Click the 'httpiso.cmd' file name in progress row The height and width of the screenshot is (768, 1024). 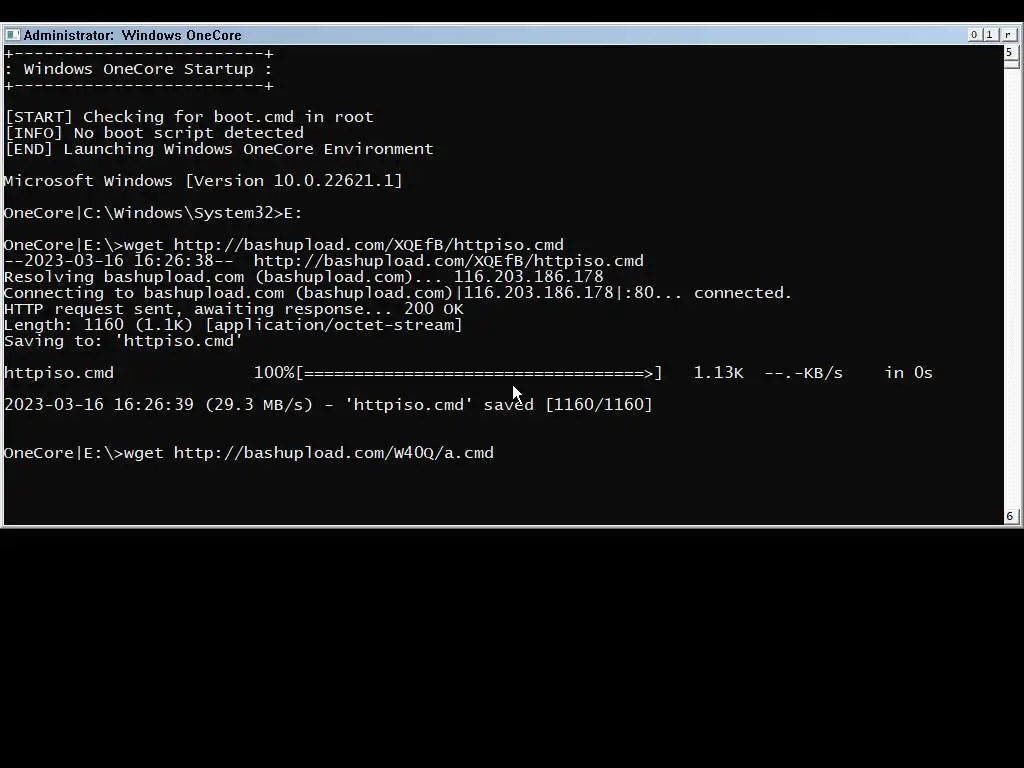(59, 373)
